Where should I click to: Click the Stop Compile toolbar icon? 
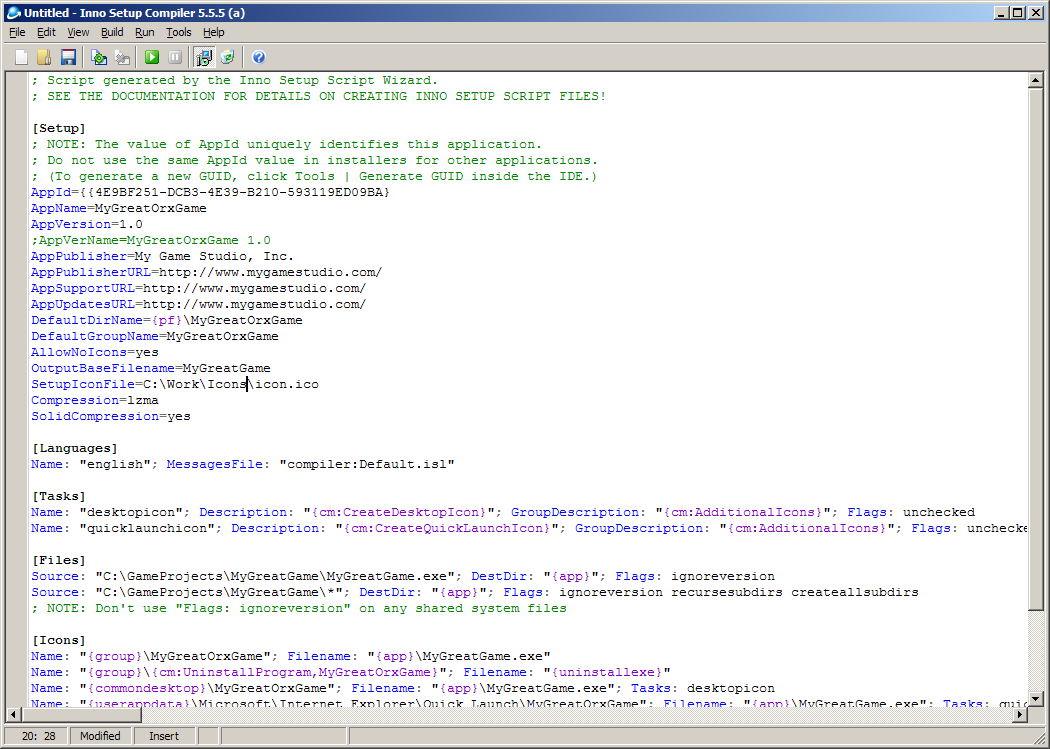click(x=123, y=58)
